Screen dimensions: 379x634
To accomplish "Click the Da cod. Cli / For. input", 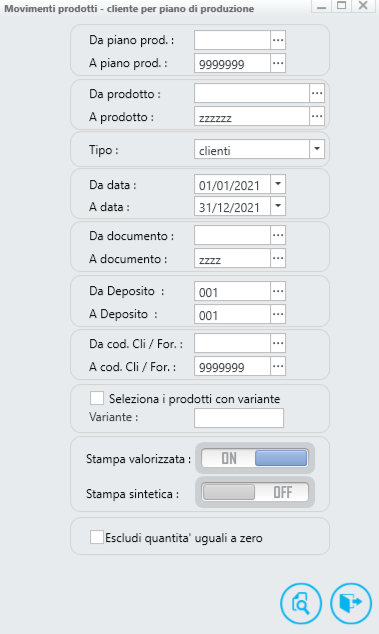I will (x=232, y=343).
